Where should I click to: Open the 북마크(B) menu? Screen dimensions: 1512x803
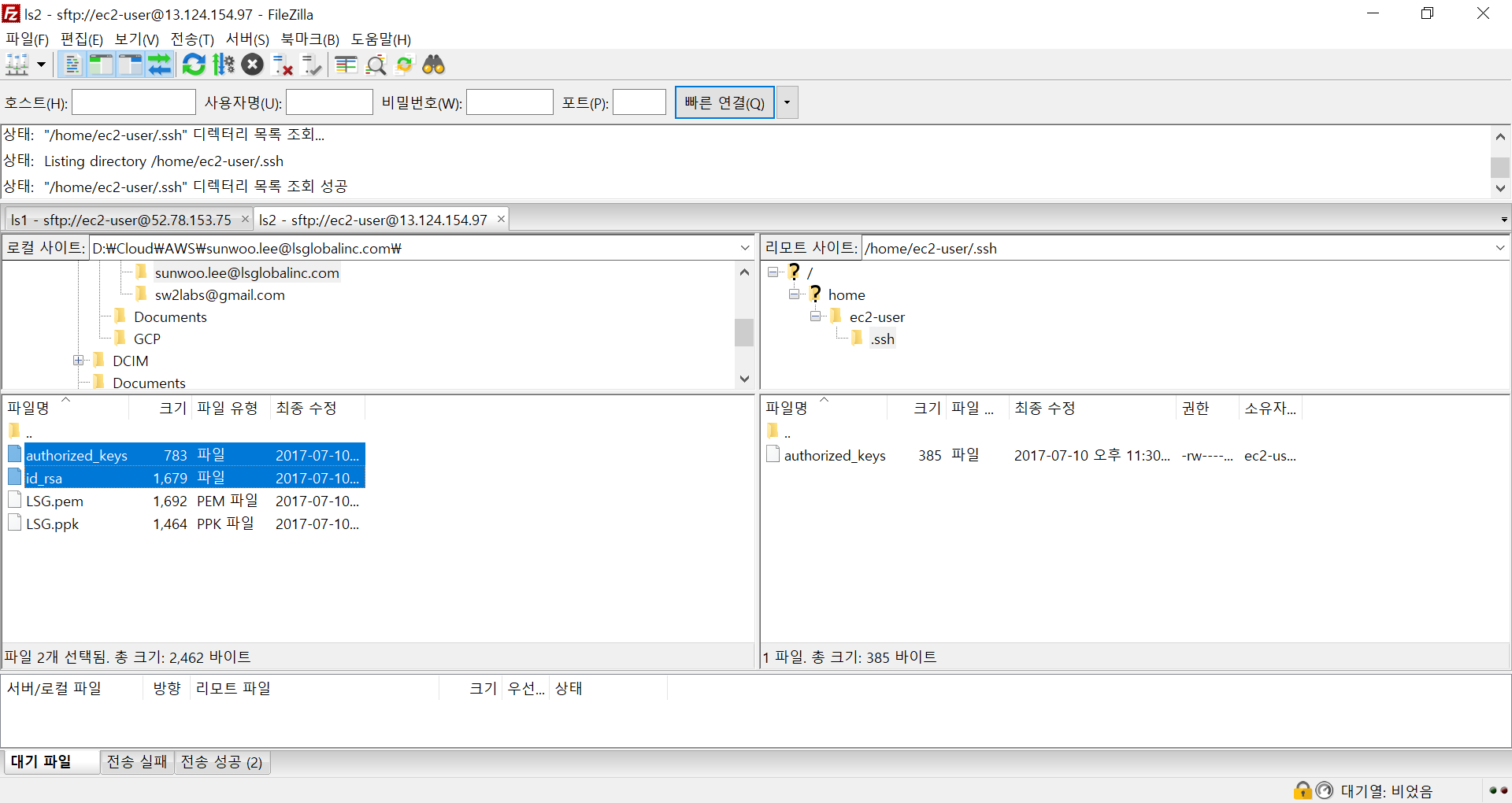310,39
